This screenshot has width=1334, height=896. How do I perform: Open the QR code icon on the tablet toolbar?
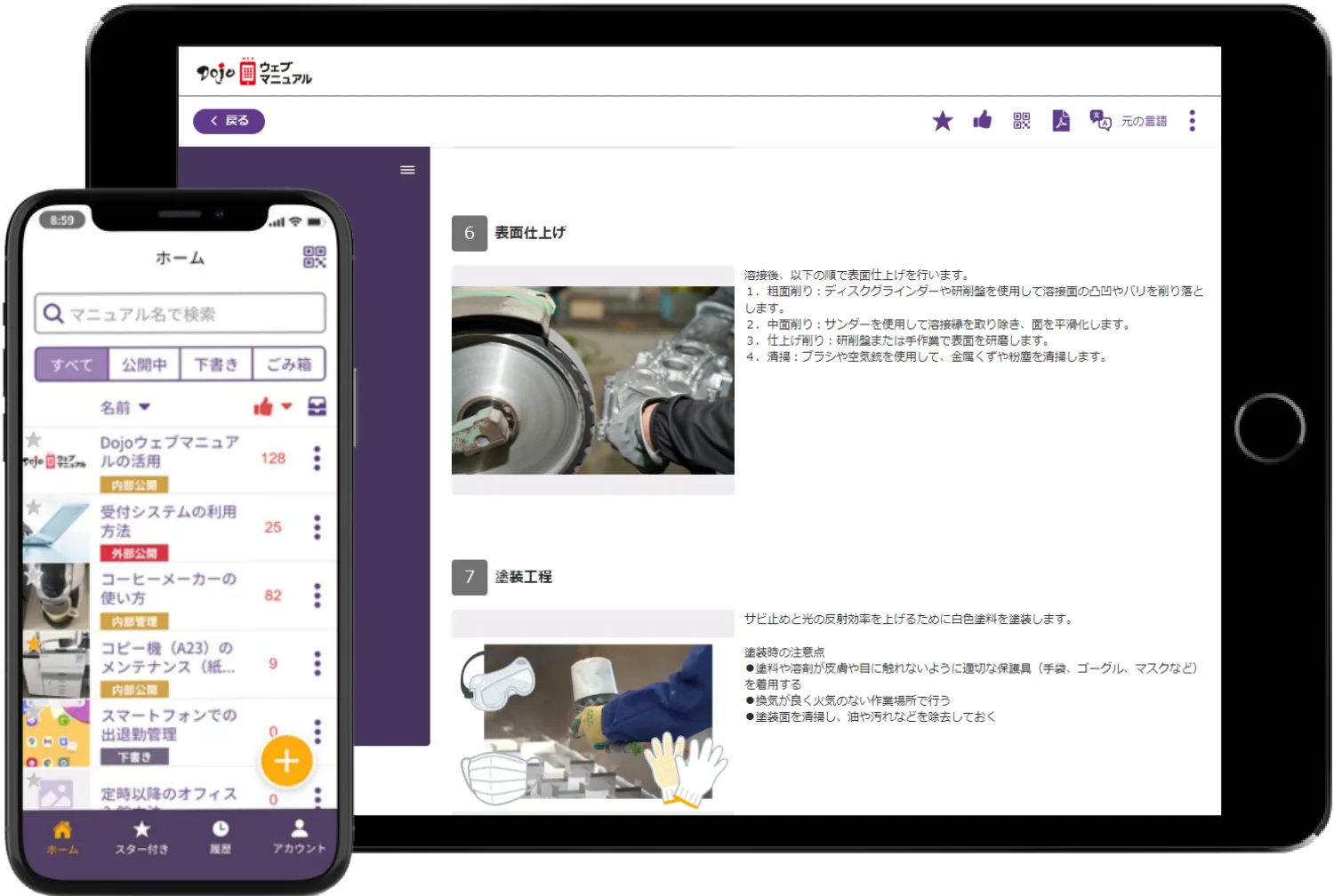point(1021,120)
